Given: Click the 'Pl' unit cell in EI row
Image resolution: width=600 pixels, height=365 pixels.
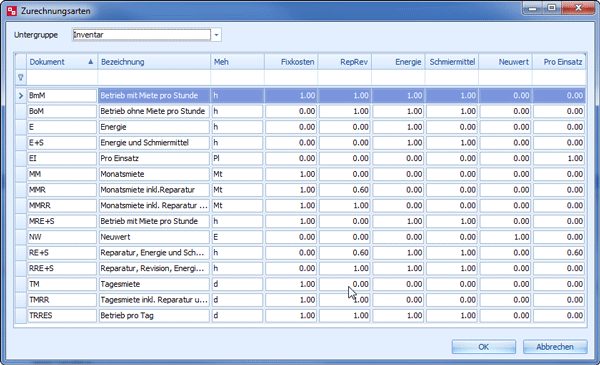Looking at the screenshot, I should click(237, 158).
